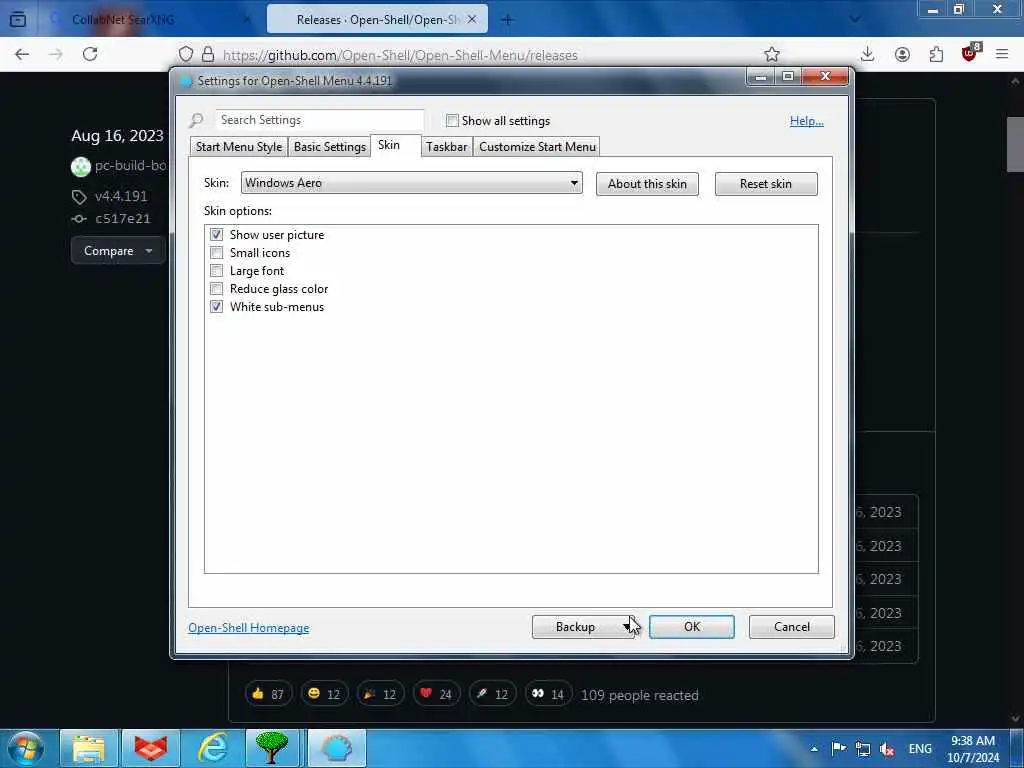Close the Releases Open-Shell tab
Screen dimensions: 1024x768
pyautogui.click(x=472, y=20)
